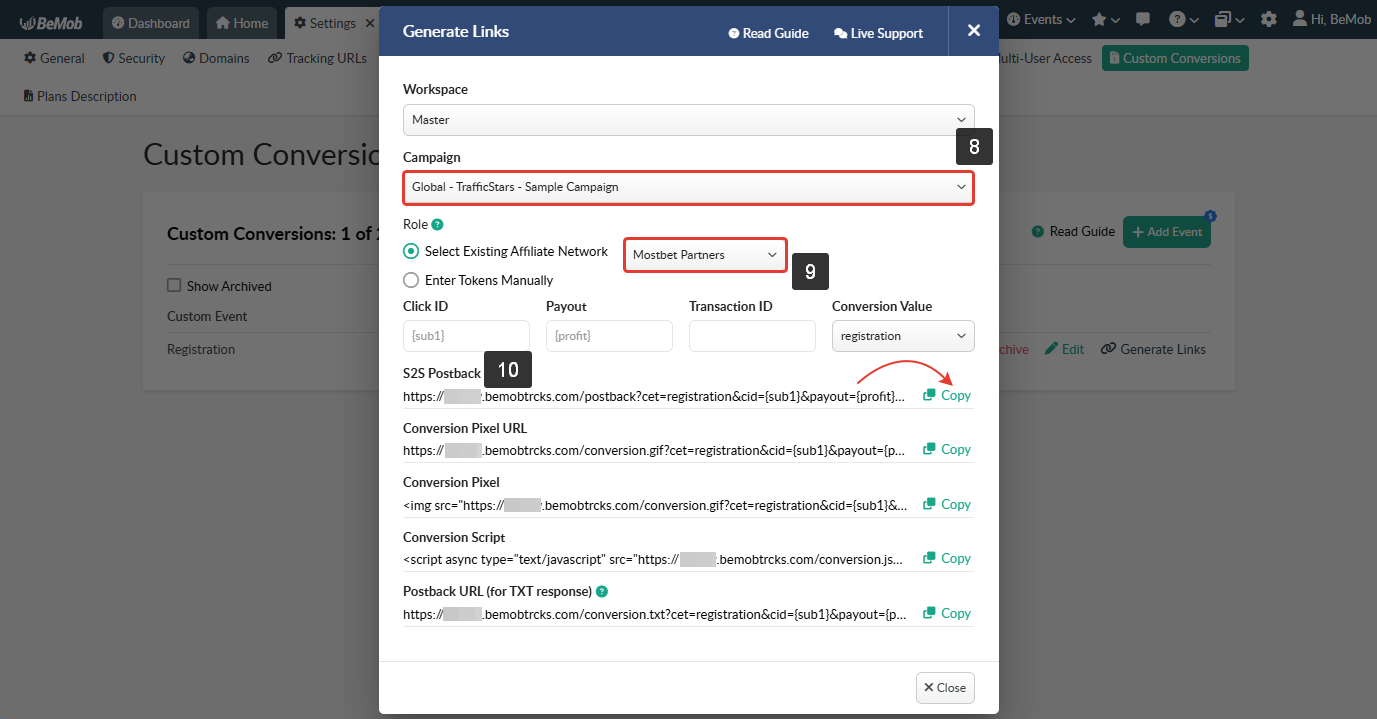Click the chat message icon in header

pyautogui.click(x=1143, y=20)
